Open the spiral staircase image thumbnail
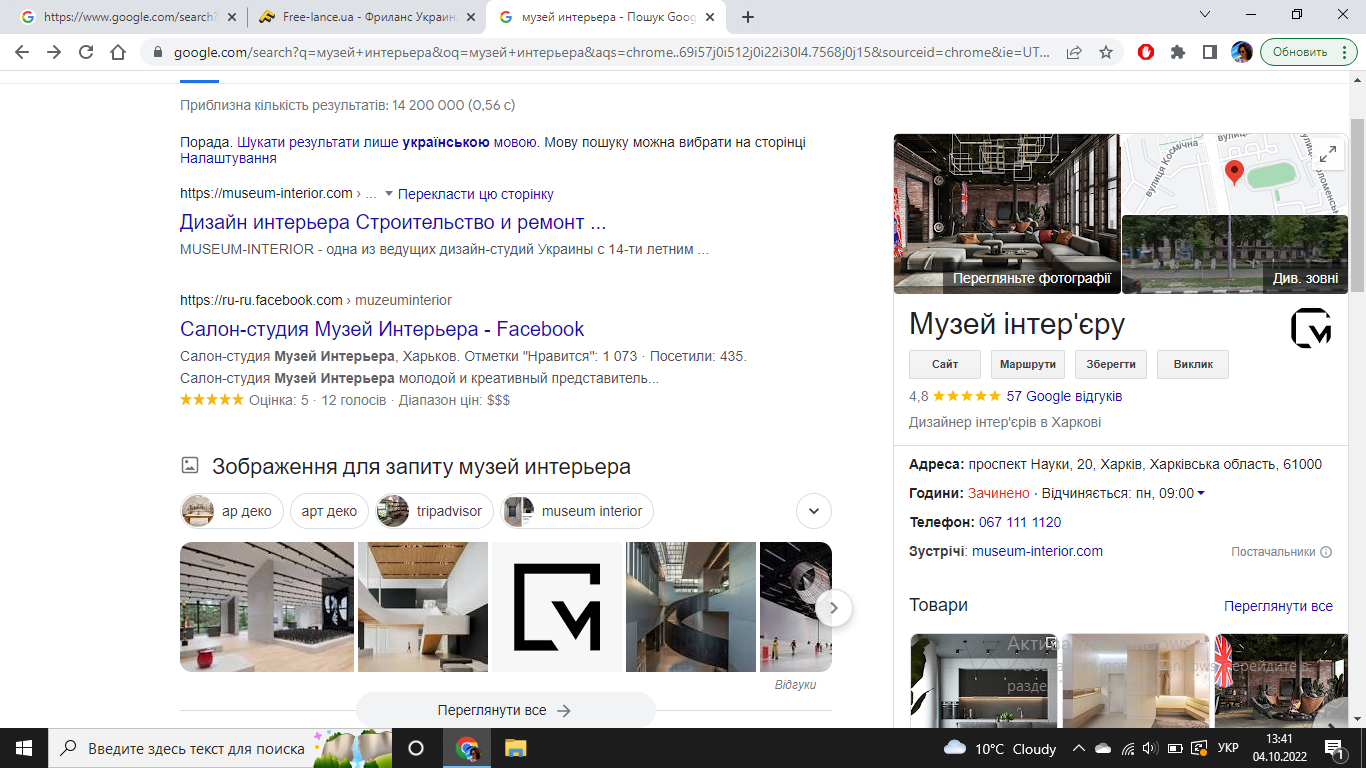1366x768 pixels. pyautogui.click(x=691, y=607)
